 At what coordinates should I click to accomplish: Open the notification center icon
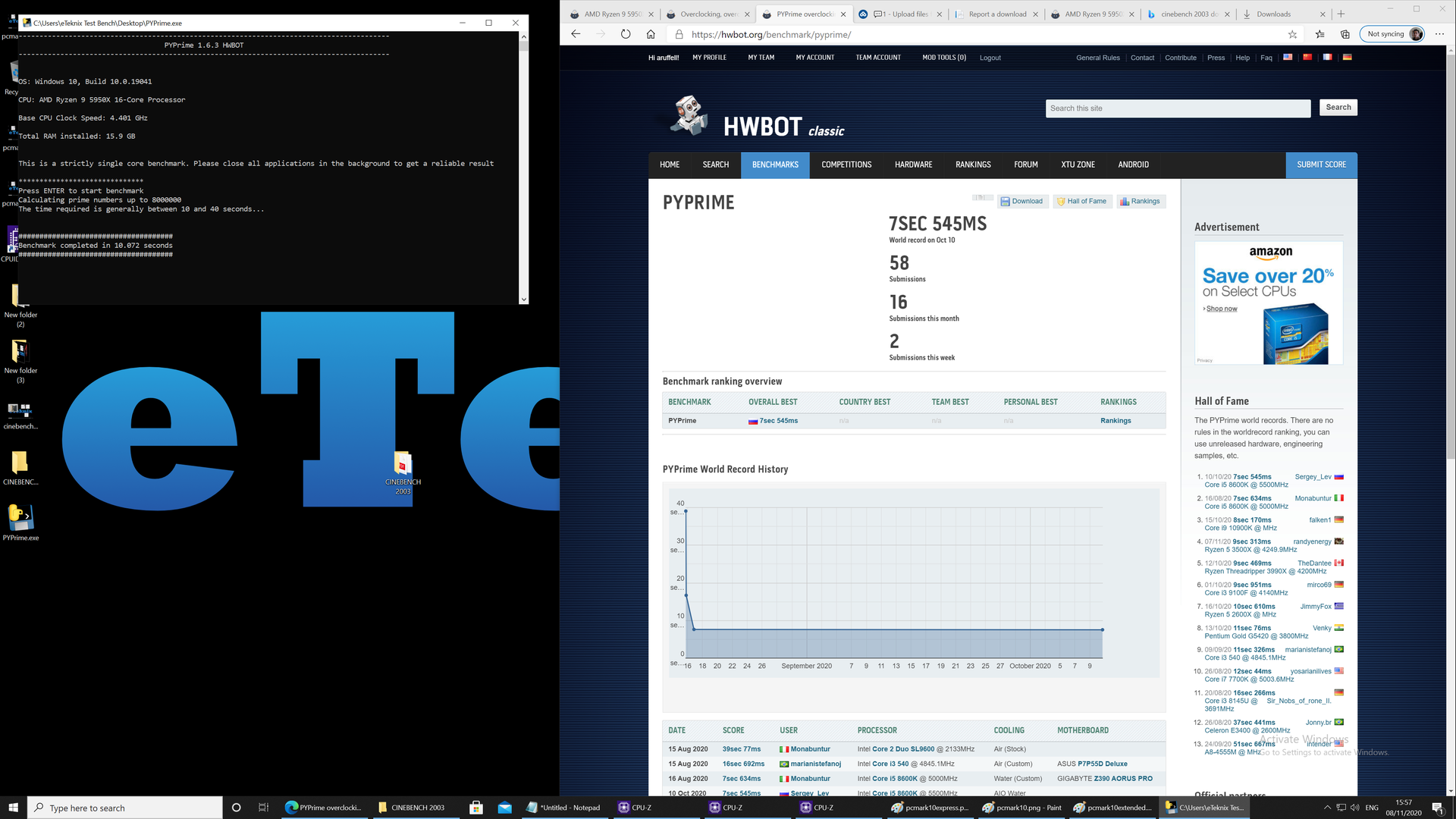click(1437, 808)
